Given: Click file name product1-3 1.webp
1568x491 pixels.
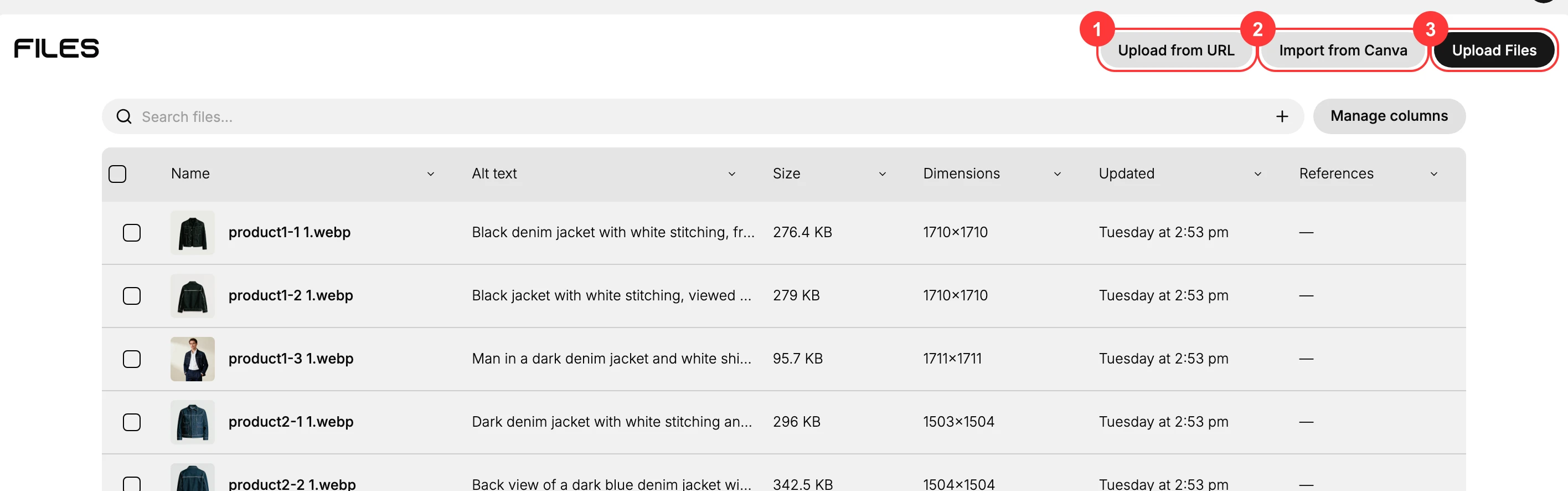Looking at the screenshot, I should click(x=291, y=359).
